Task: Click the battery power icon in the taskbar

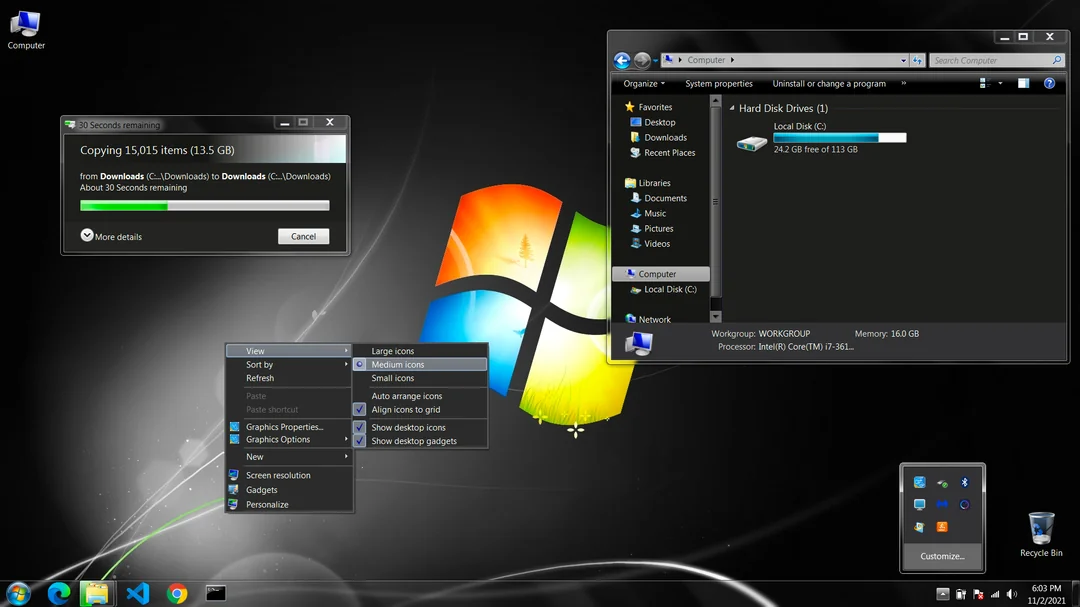Action: (961, 594)
